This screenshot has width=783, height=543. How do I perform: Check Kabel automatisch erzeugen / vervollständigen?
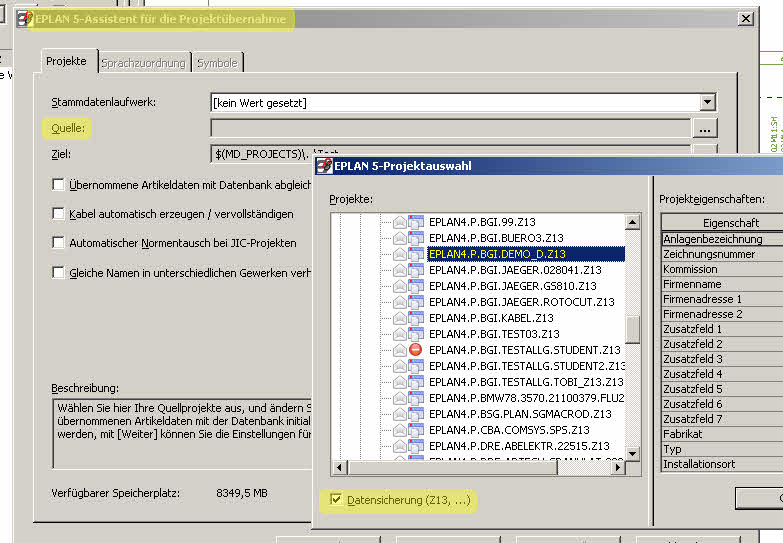point(58,213)
